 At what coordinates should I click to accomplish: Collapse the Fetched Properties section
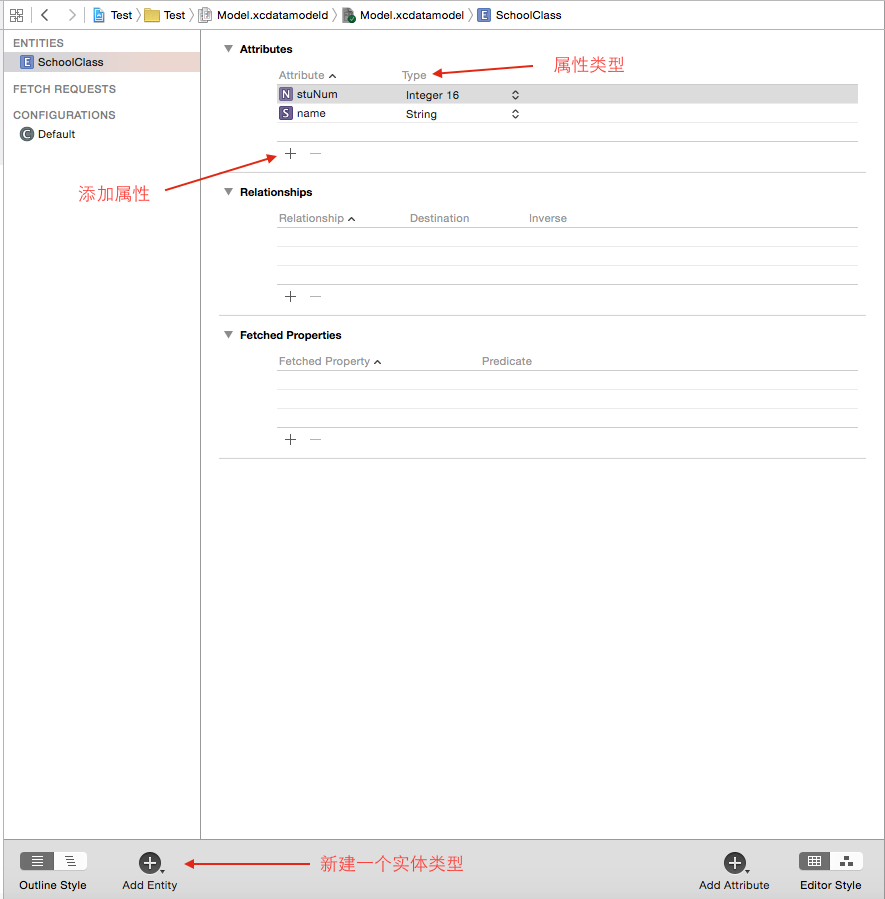tap(228, 334)
